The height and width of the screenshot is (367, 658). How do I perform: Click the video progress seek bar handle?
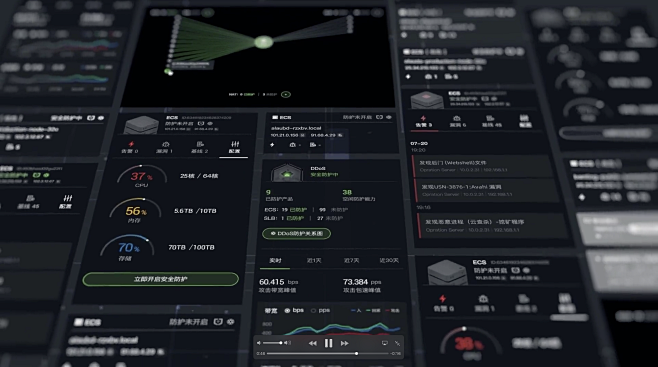[356, 354]
